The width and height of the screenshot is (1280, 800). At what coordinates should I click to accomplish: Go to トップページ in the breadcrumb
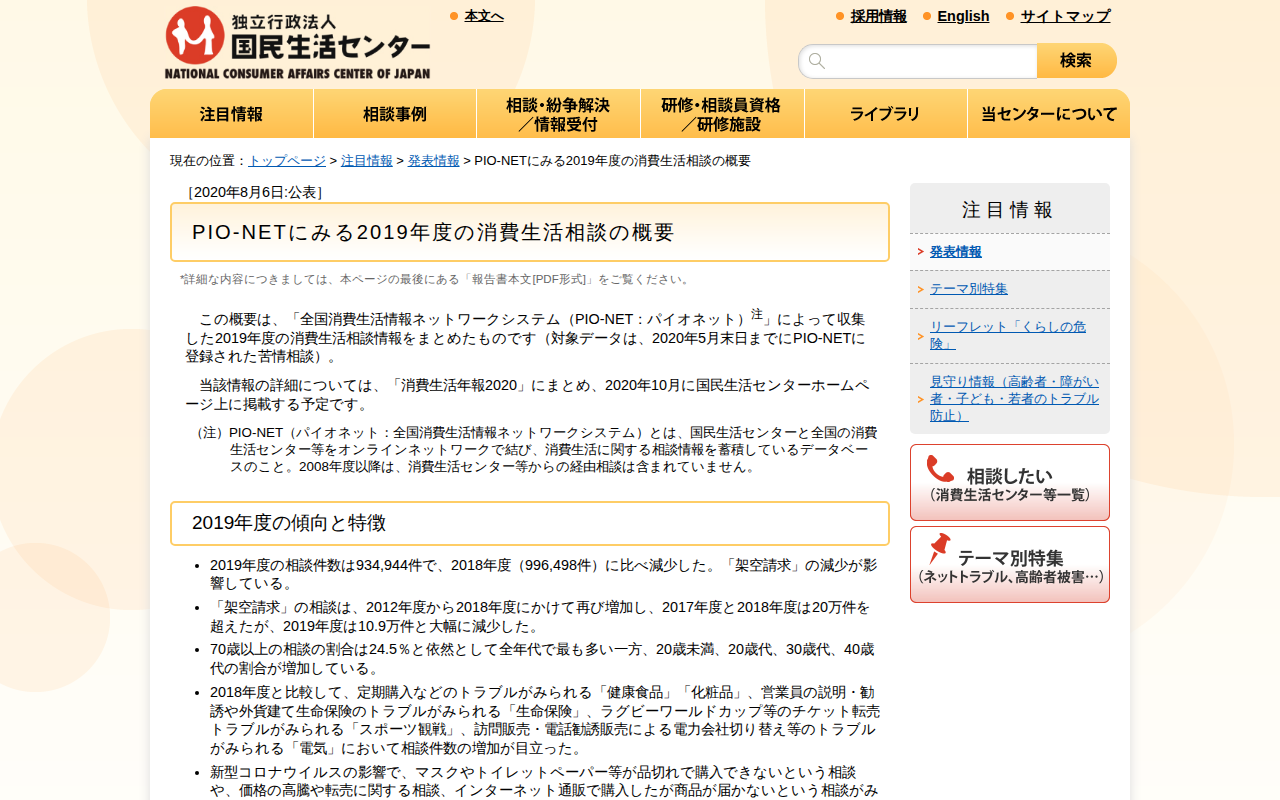[287, 161]
